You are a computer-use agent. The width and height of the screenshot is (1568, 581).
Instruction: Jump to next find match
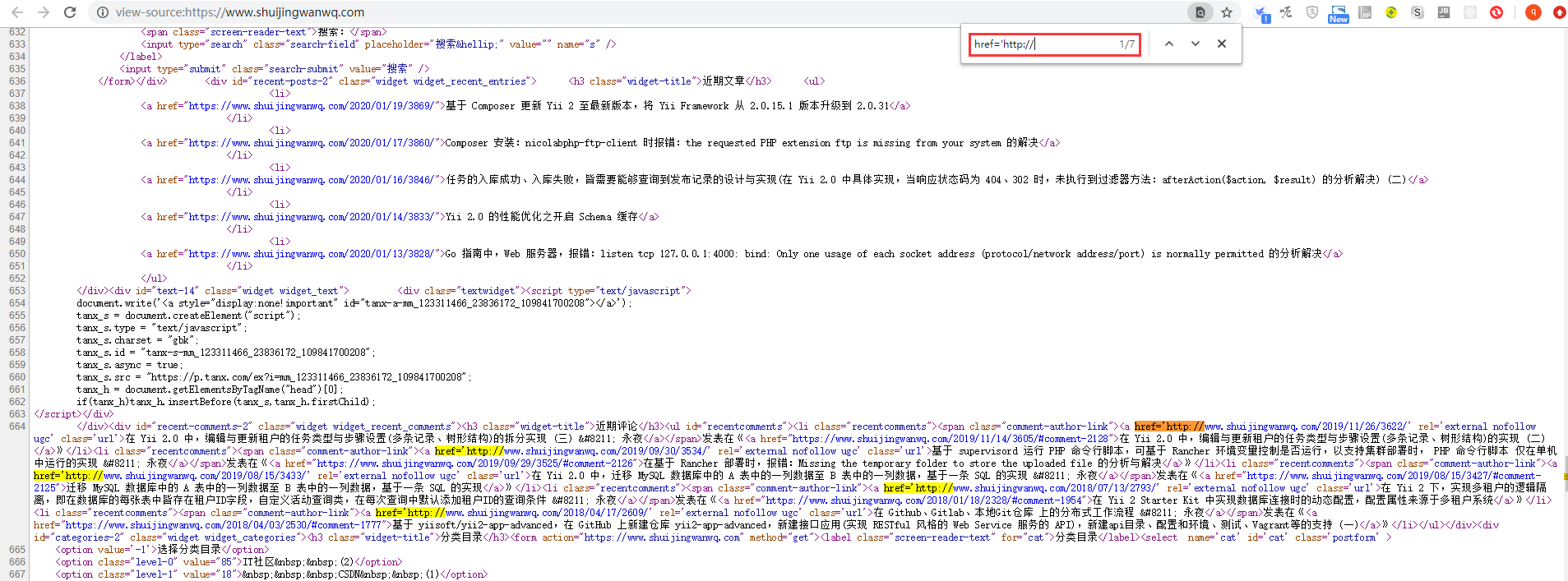click(1195, 44)
